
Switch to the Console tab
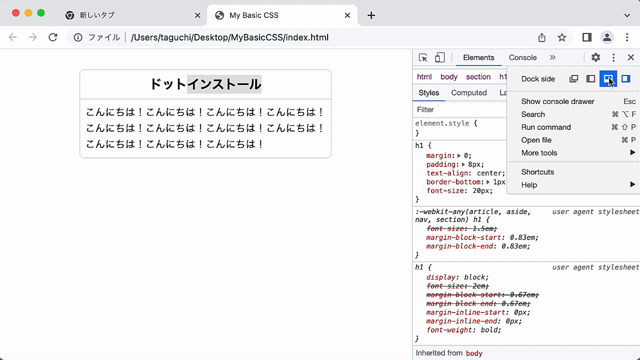tap(522, 58)
